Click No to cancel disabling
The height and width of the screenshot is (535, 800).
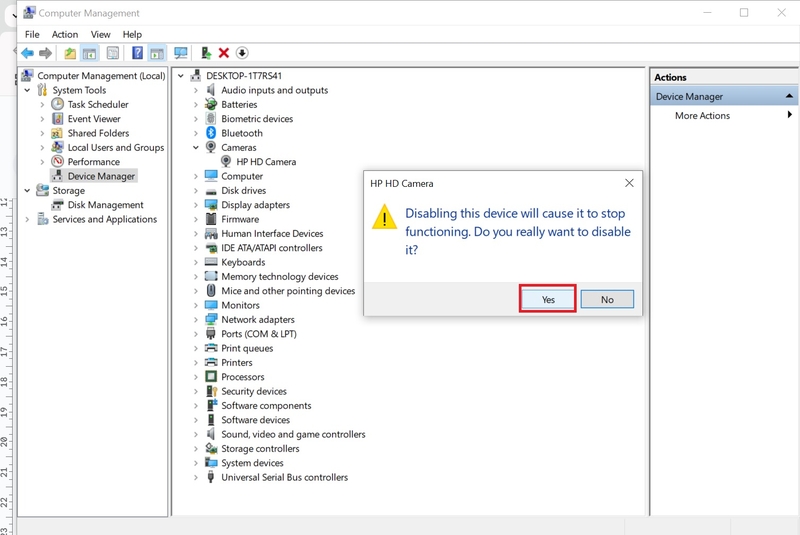pyautogui.click(x=607, y=299)
